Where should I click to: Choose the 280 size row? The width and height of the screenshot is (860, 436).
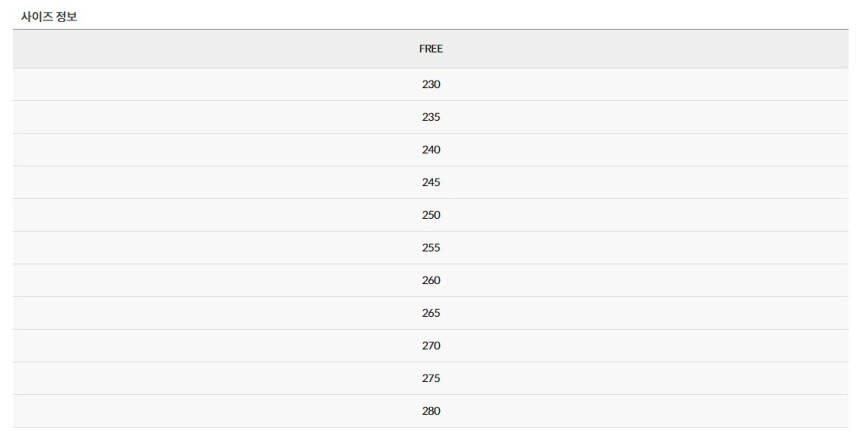tap(431, 411)
